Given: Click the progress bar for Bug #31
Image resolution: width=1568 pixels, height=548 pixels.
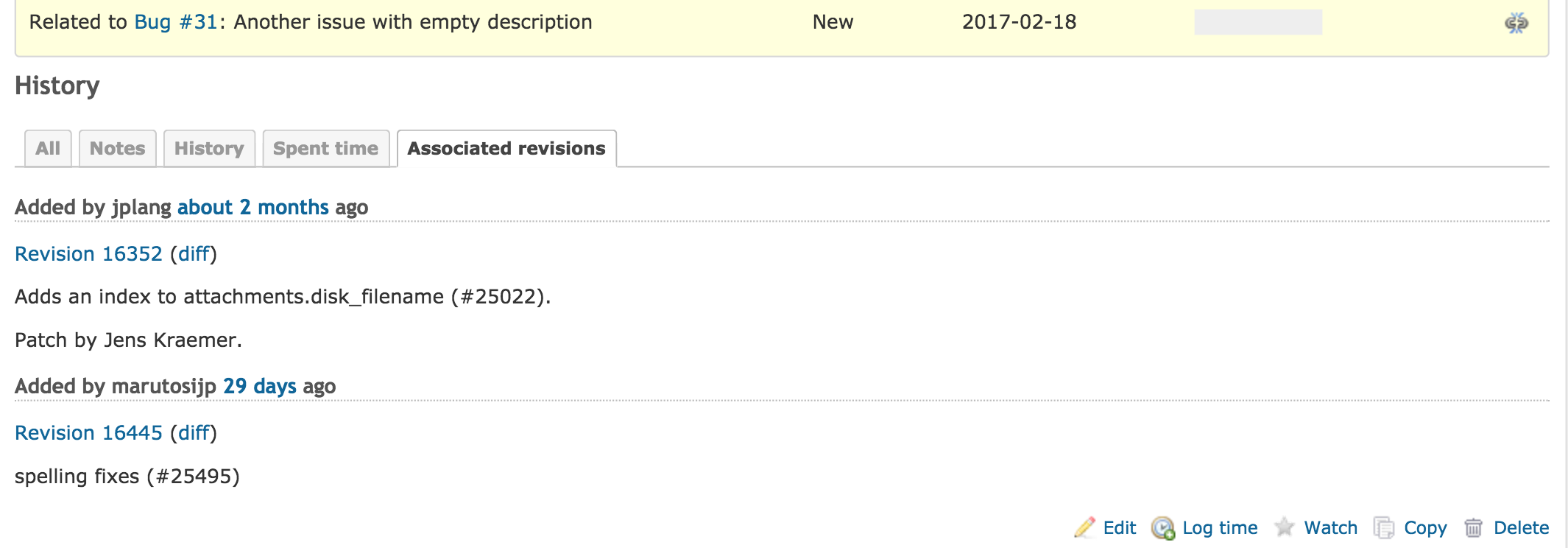Looking at the screenshot, I should pos(1257,22).
